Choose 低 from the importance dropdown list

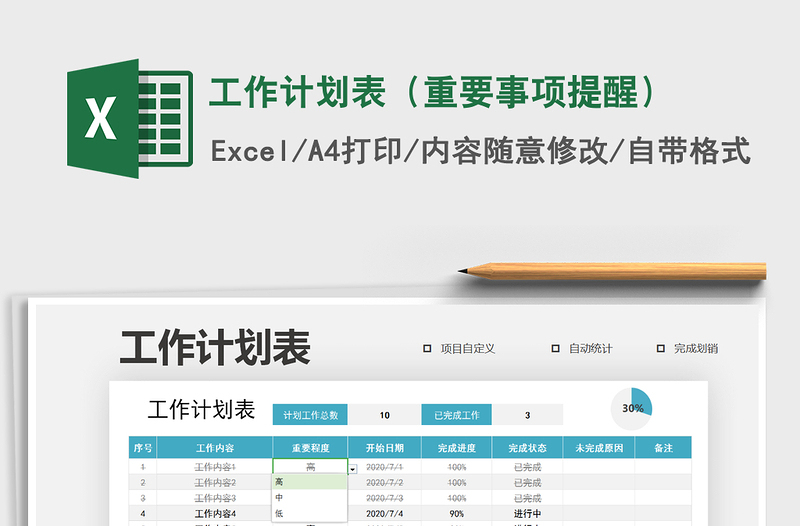tap(310, 513)
